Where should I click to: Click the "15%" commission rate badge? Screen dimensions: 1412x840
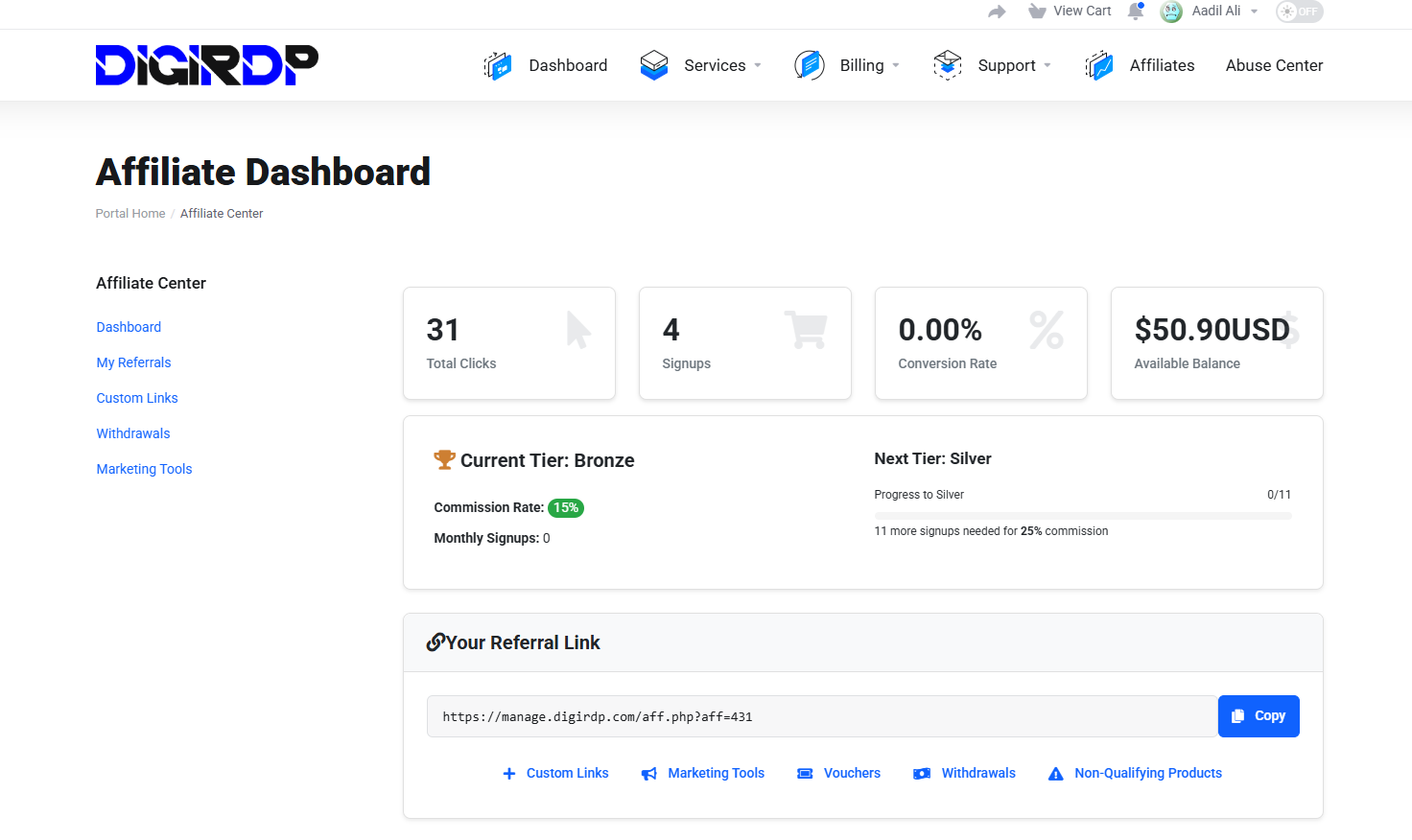pos(566,508)
